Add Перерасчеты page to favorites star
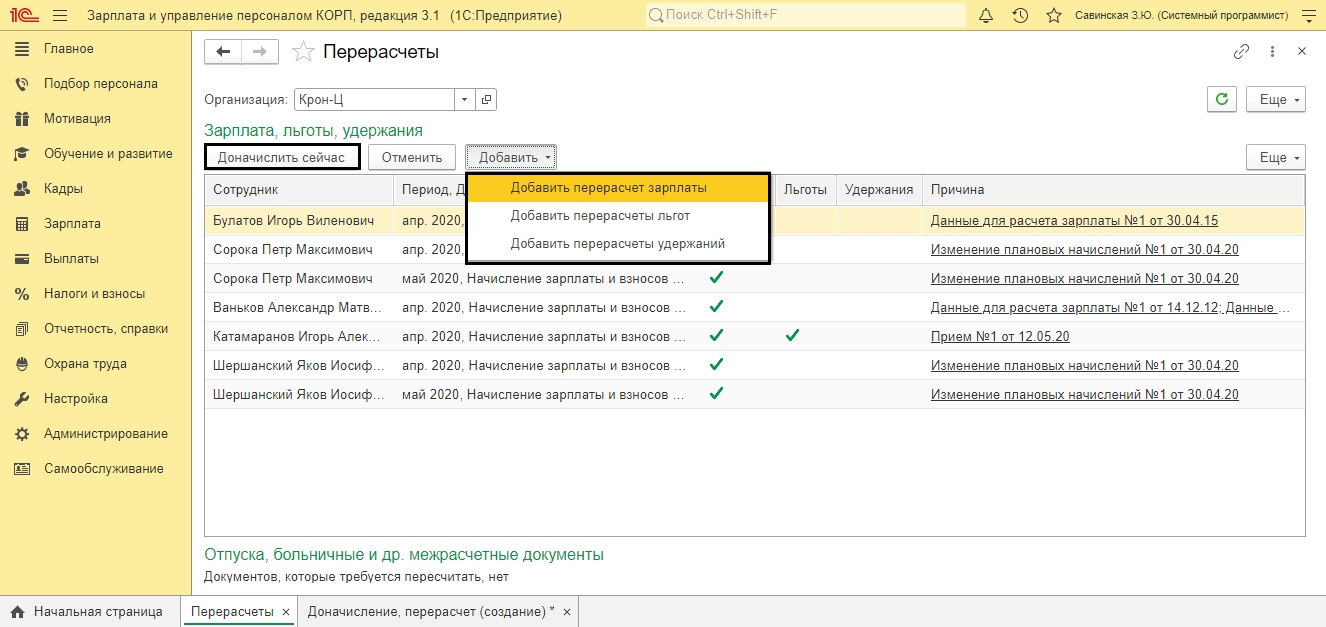The image size is (1326, 627). point(306,52)
